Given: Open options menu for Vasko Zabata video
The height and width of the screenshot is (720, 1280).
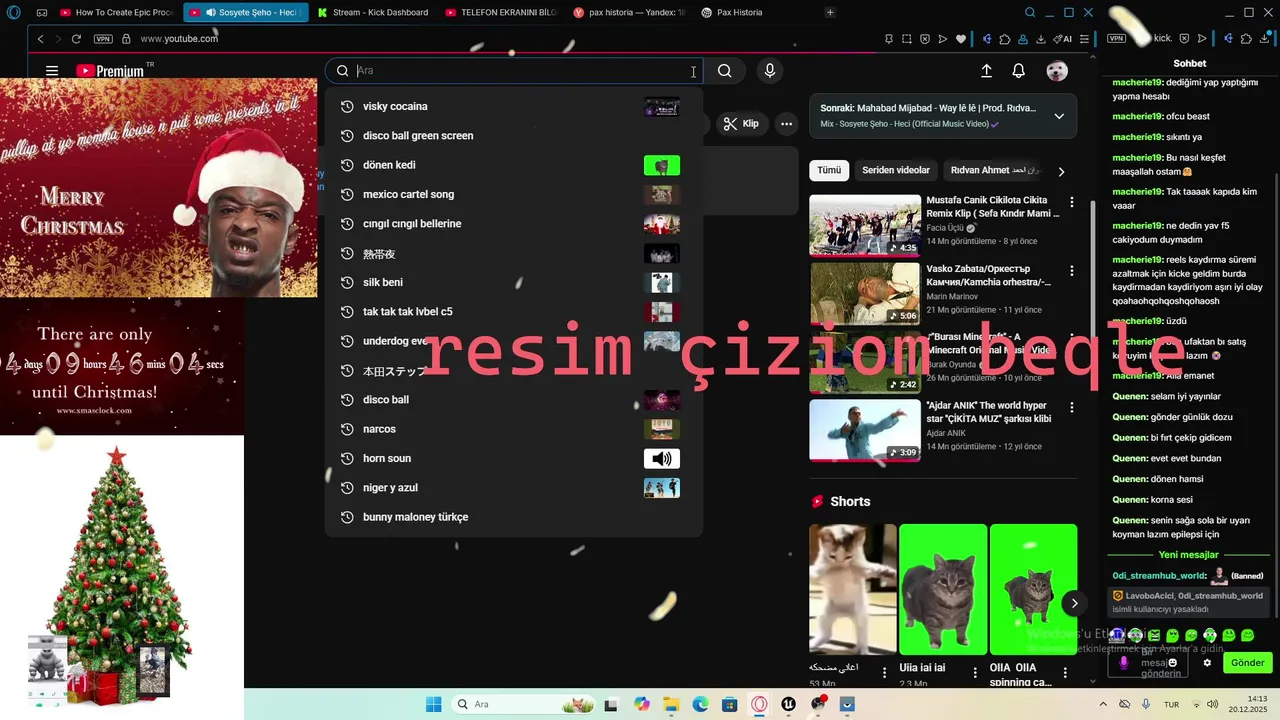Looking at the screenshot, I should [x=1072, y=271].
